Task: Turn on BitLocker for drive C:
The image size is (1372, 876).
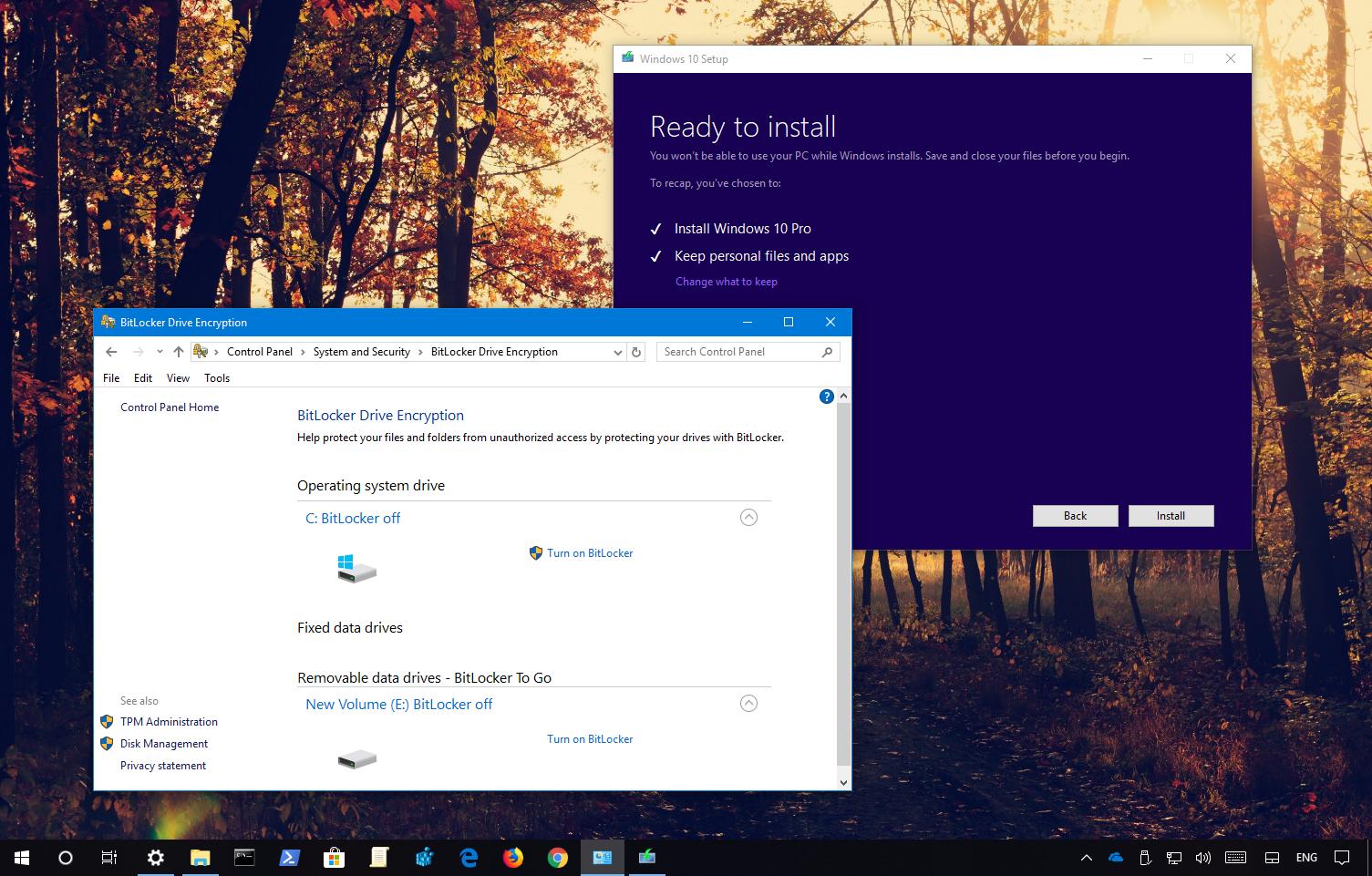Action: [x=590, y=552]
